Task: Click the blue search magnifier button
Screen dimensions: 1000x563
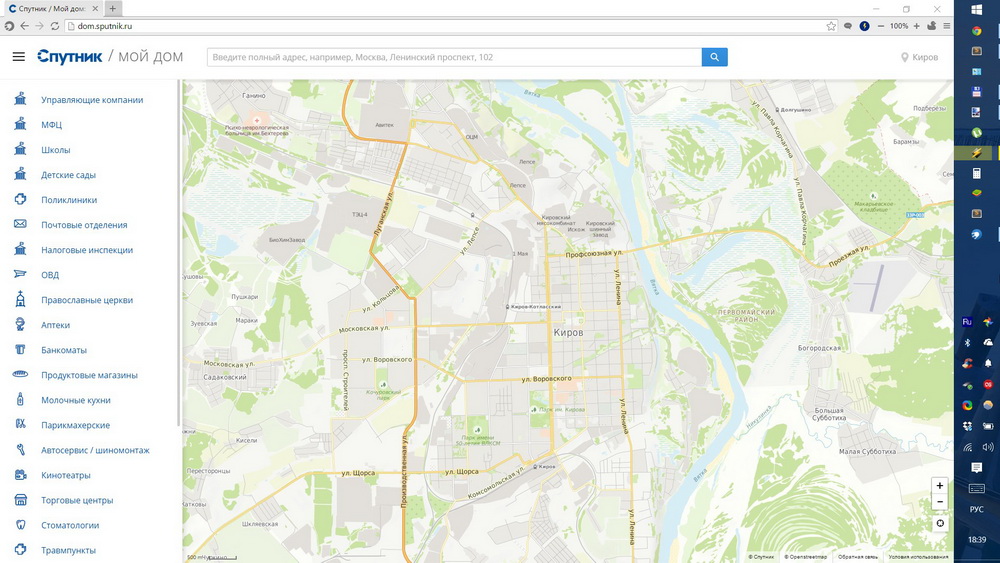Action: [x=714, y=57]
